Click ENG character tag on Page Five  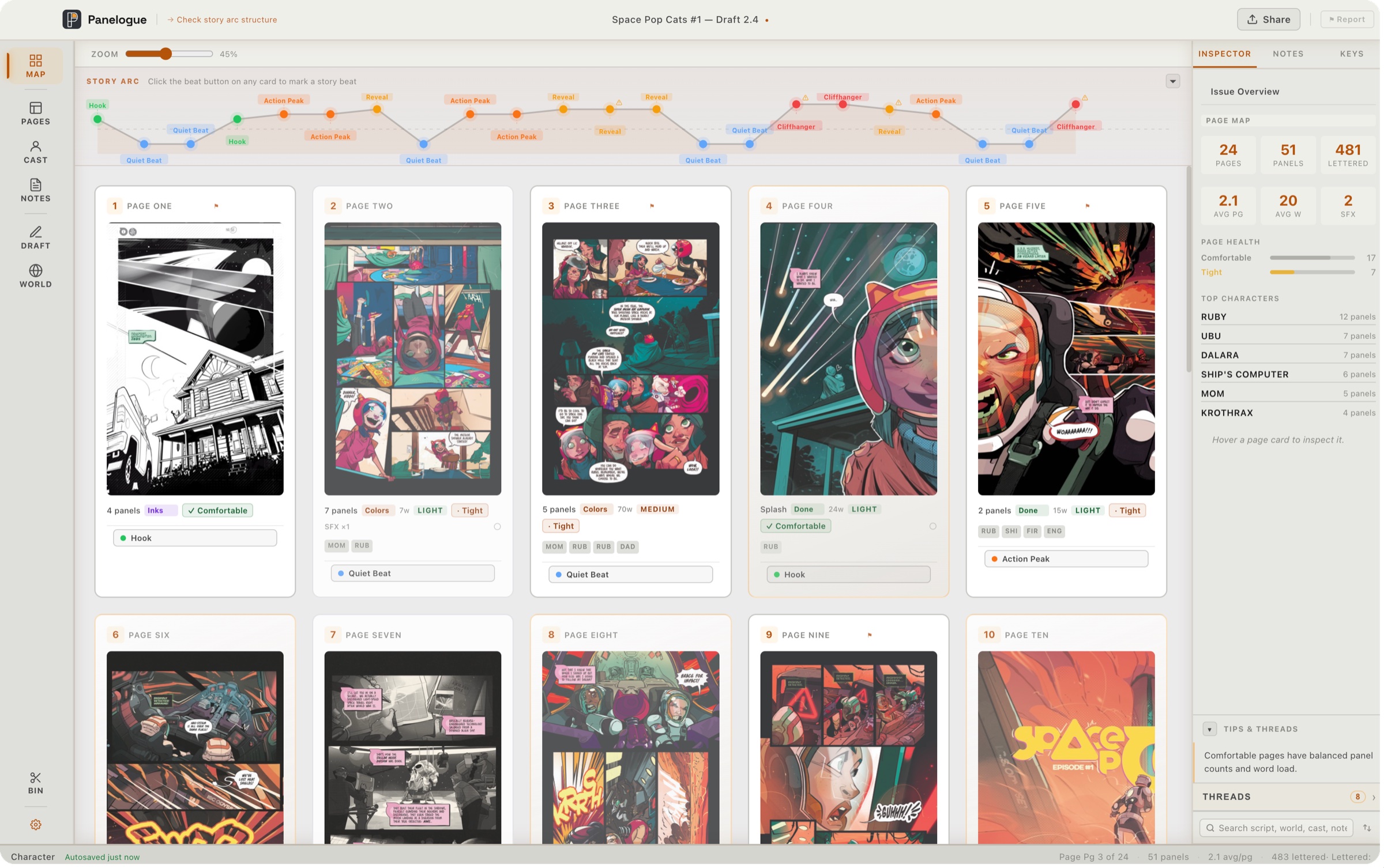[x=1057, y=533]
